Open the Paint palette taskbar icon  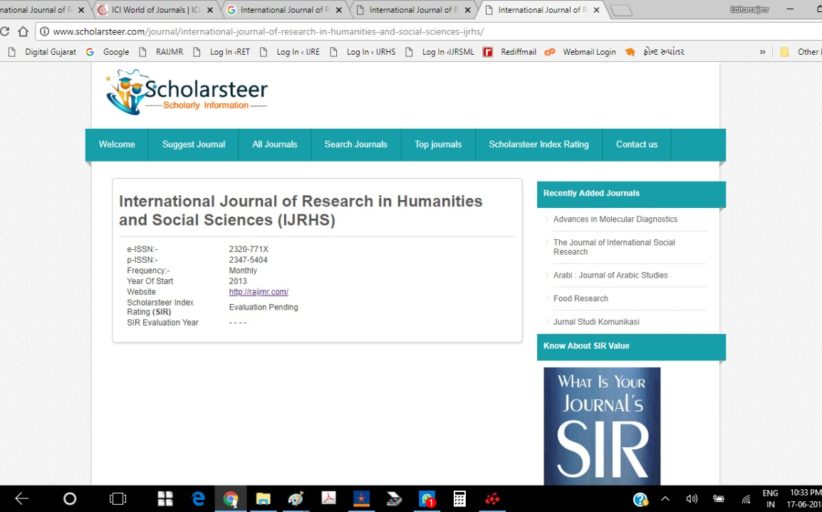(296, 499)
